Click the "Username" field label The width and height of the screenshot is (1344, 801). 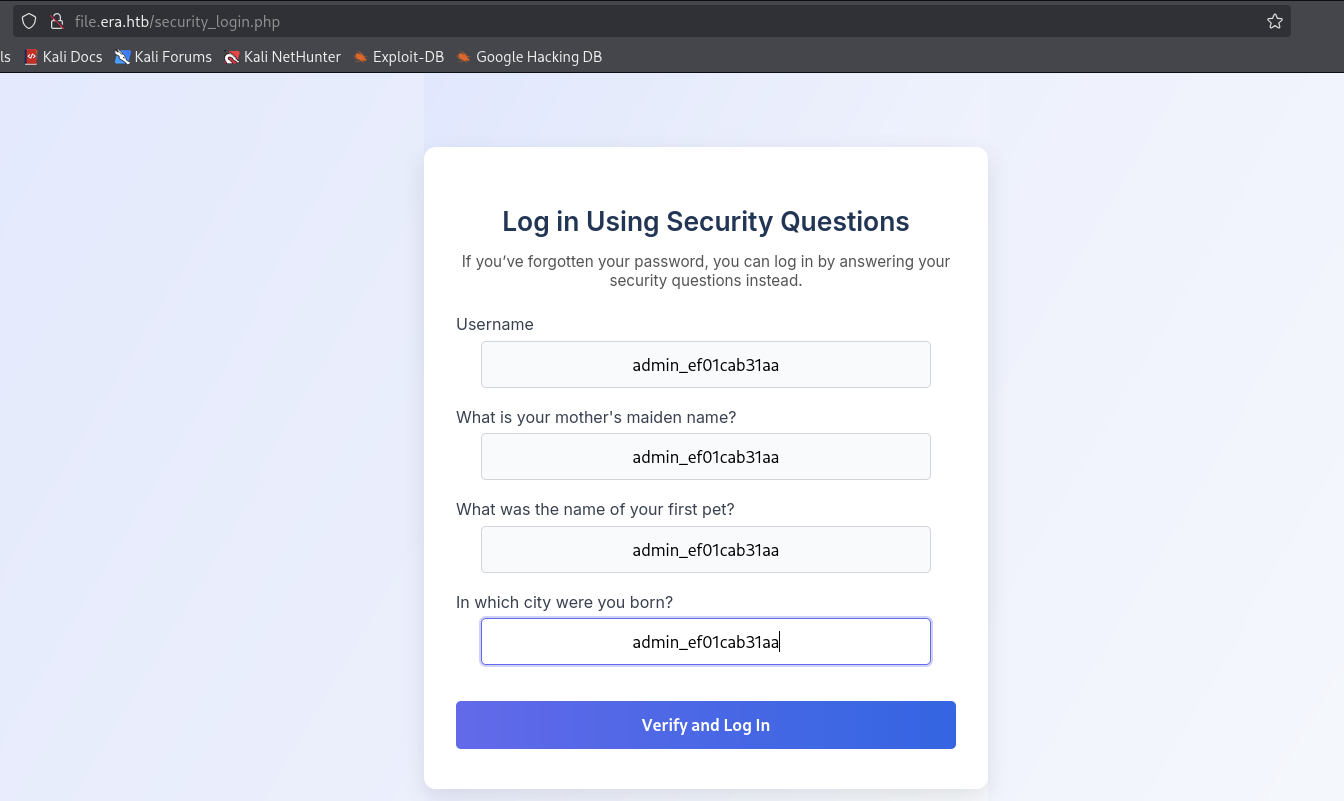pos(495,324)
